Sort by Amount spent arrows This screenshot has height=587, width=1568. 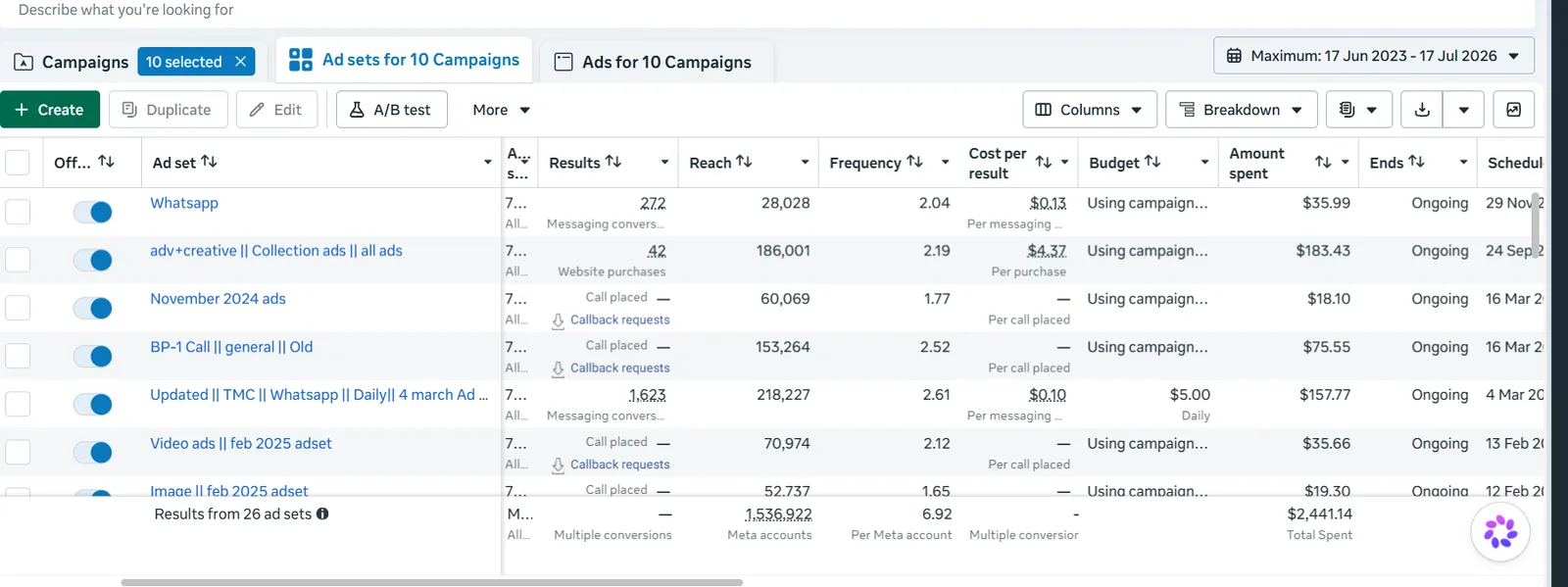pyautogui.click(x=1323, y=162)
